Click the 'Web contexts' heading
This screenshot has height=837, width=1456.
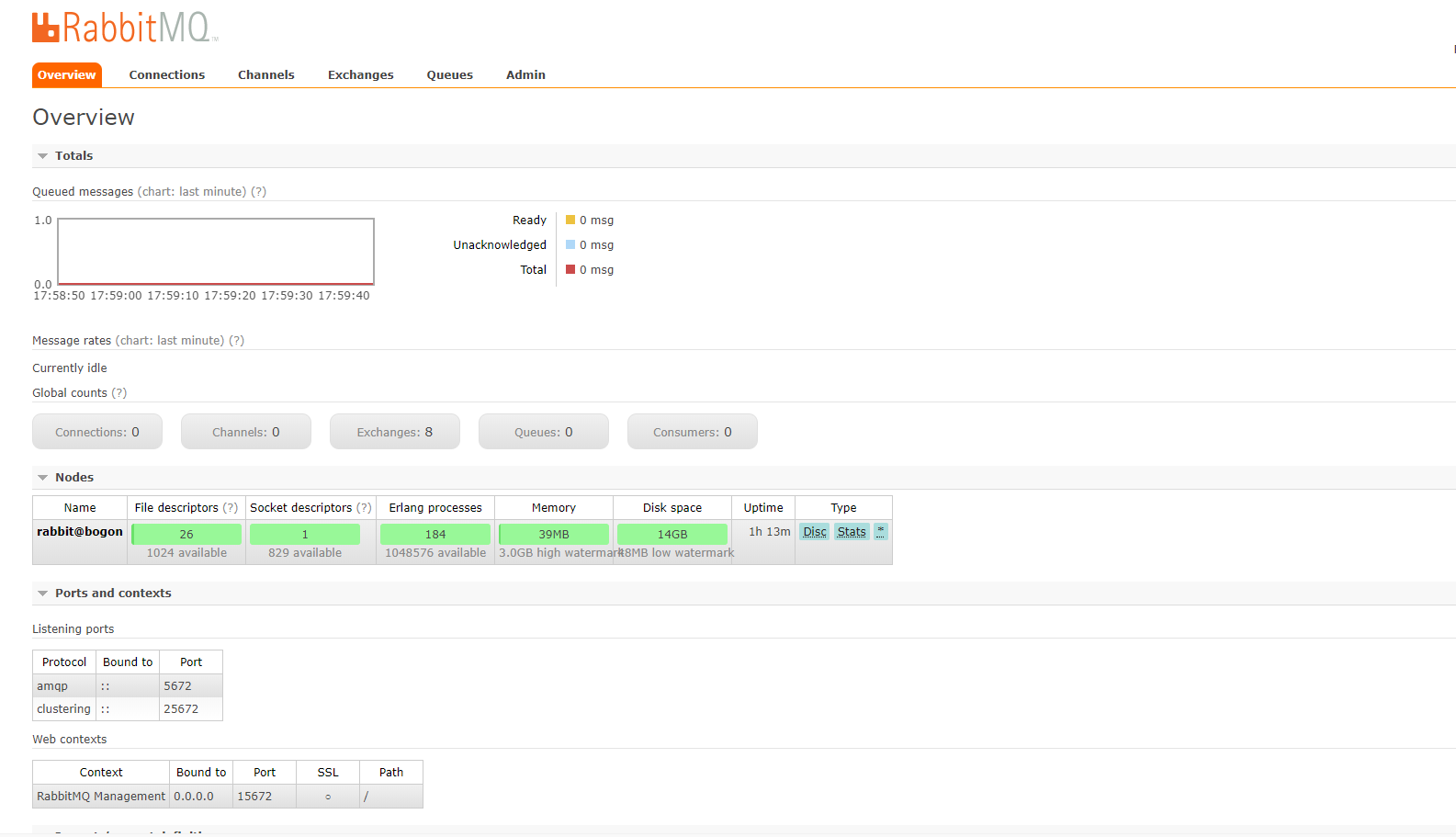coord(70,740)
